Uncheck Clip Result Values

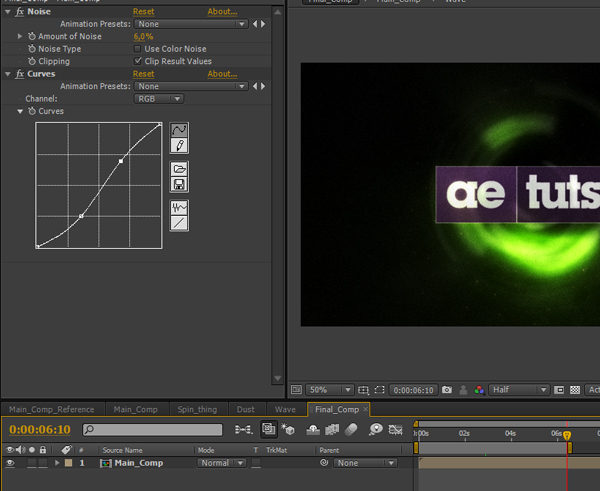point(137,61)
